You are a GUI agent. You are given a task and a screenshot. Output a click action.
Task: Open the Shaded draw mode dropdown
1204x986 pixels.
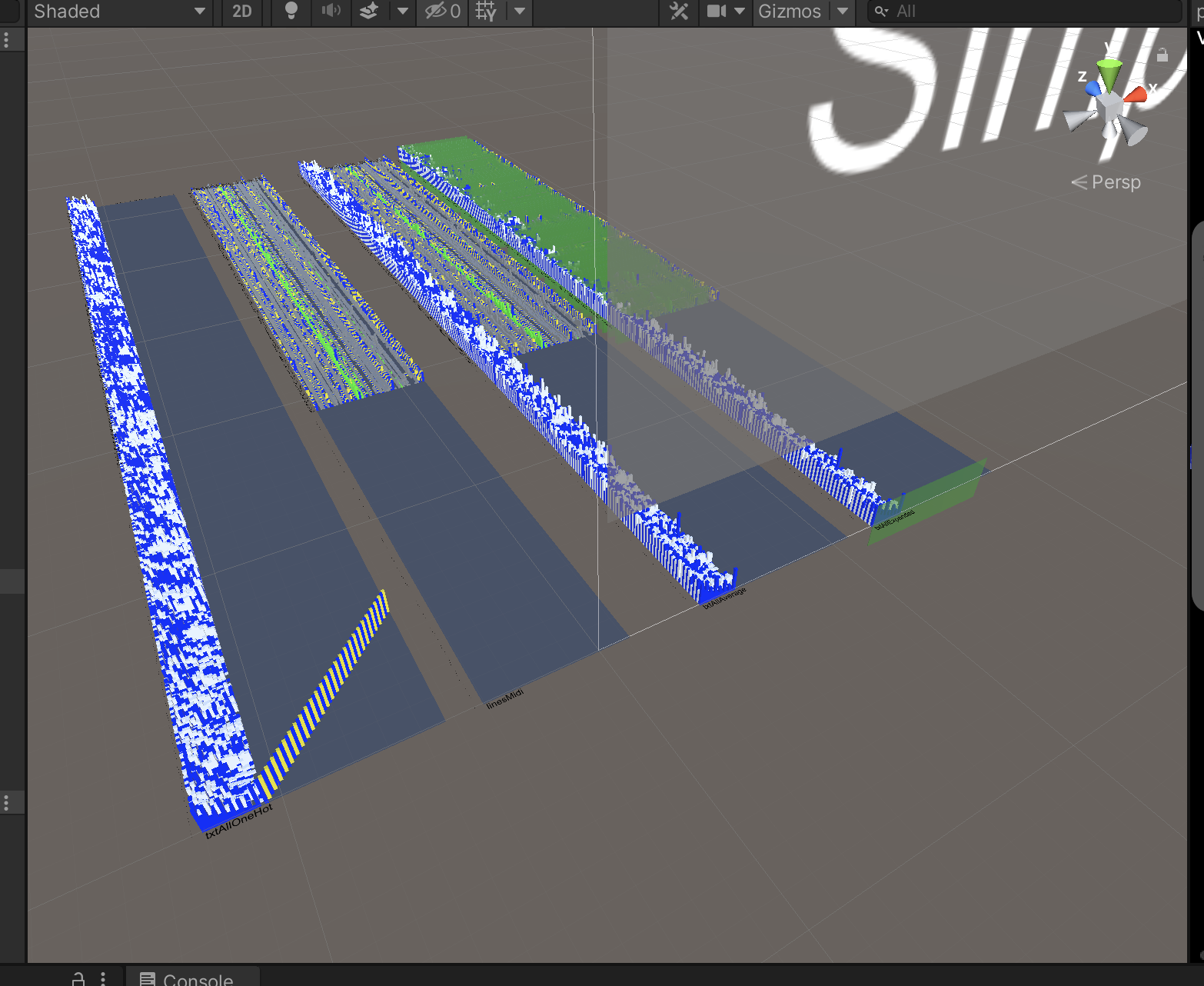coord(119,12)
